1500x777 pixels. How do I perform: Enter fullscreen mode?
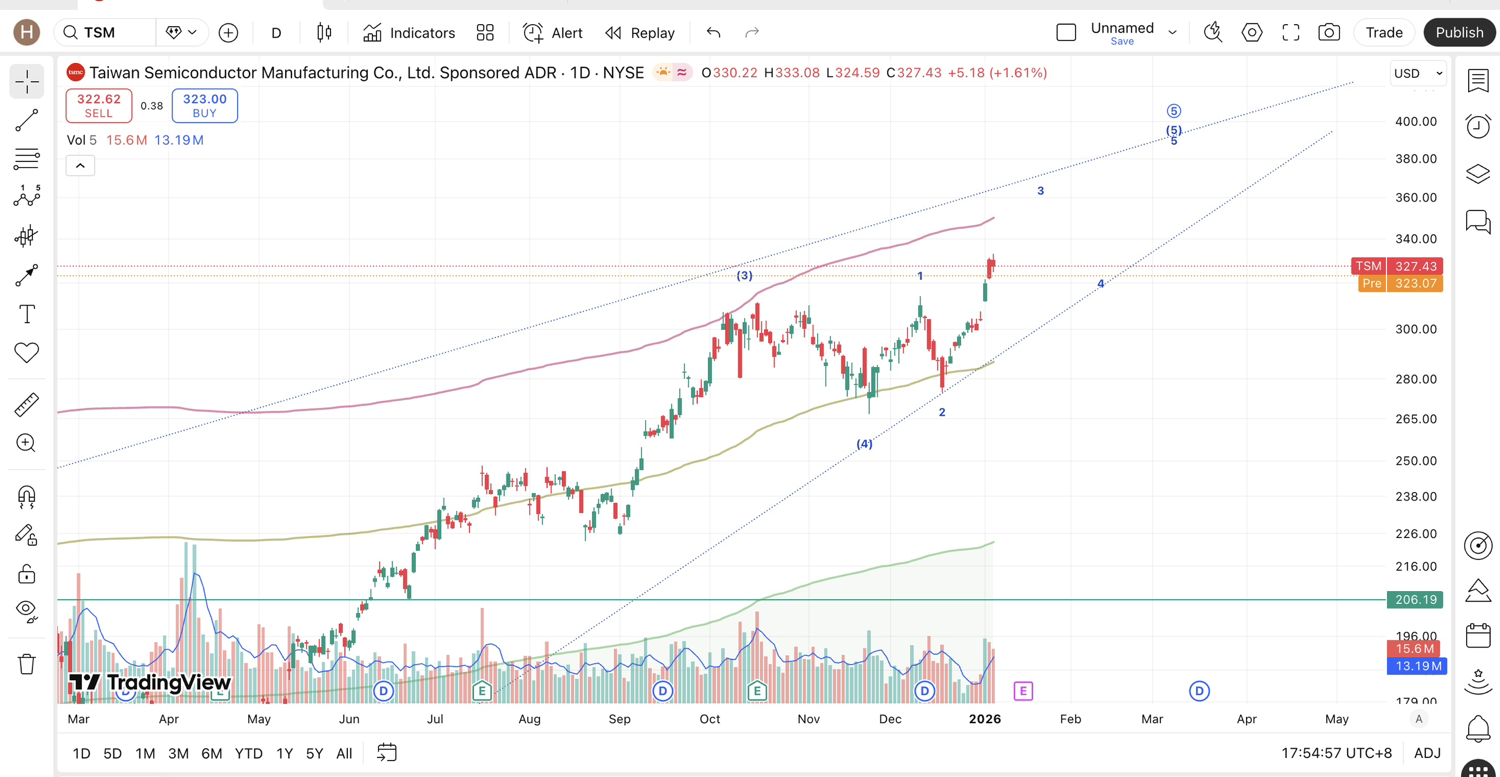1291,33
